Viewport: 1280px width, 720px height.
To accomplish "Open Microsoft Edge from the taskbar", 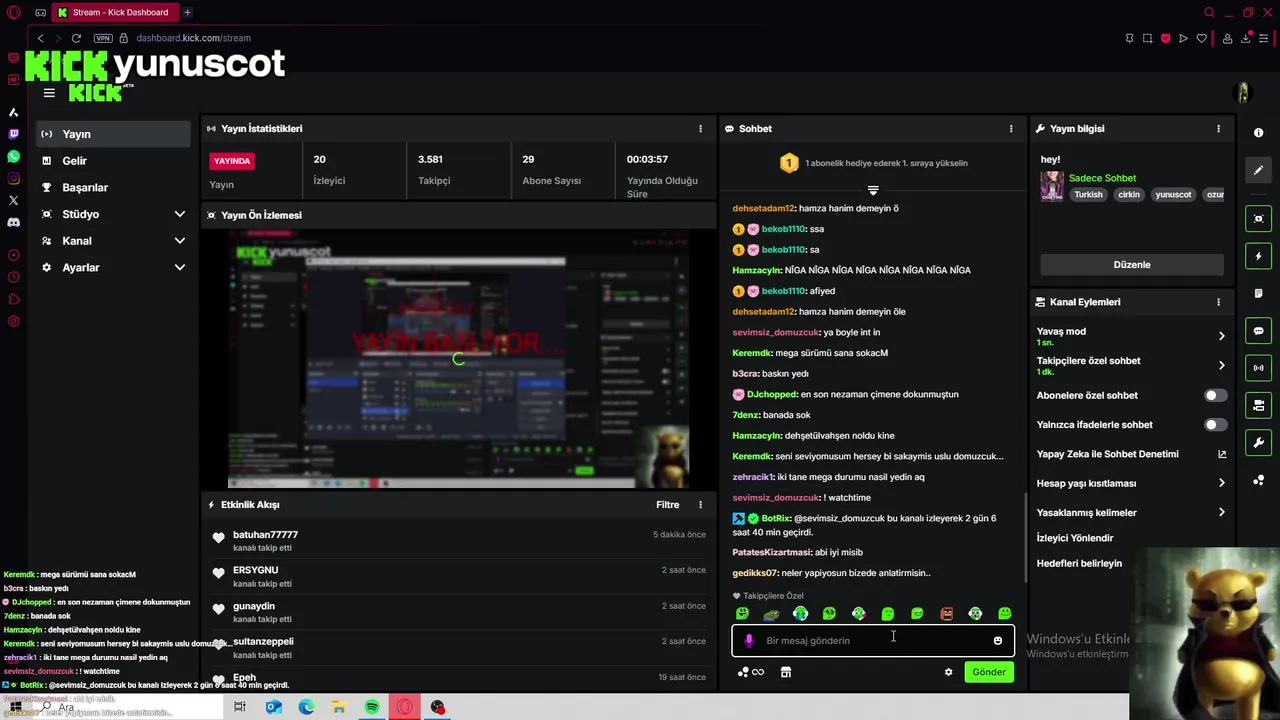I will [x=306, y=707].
